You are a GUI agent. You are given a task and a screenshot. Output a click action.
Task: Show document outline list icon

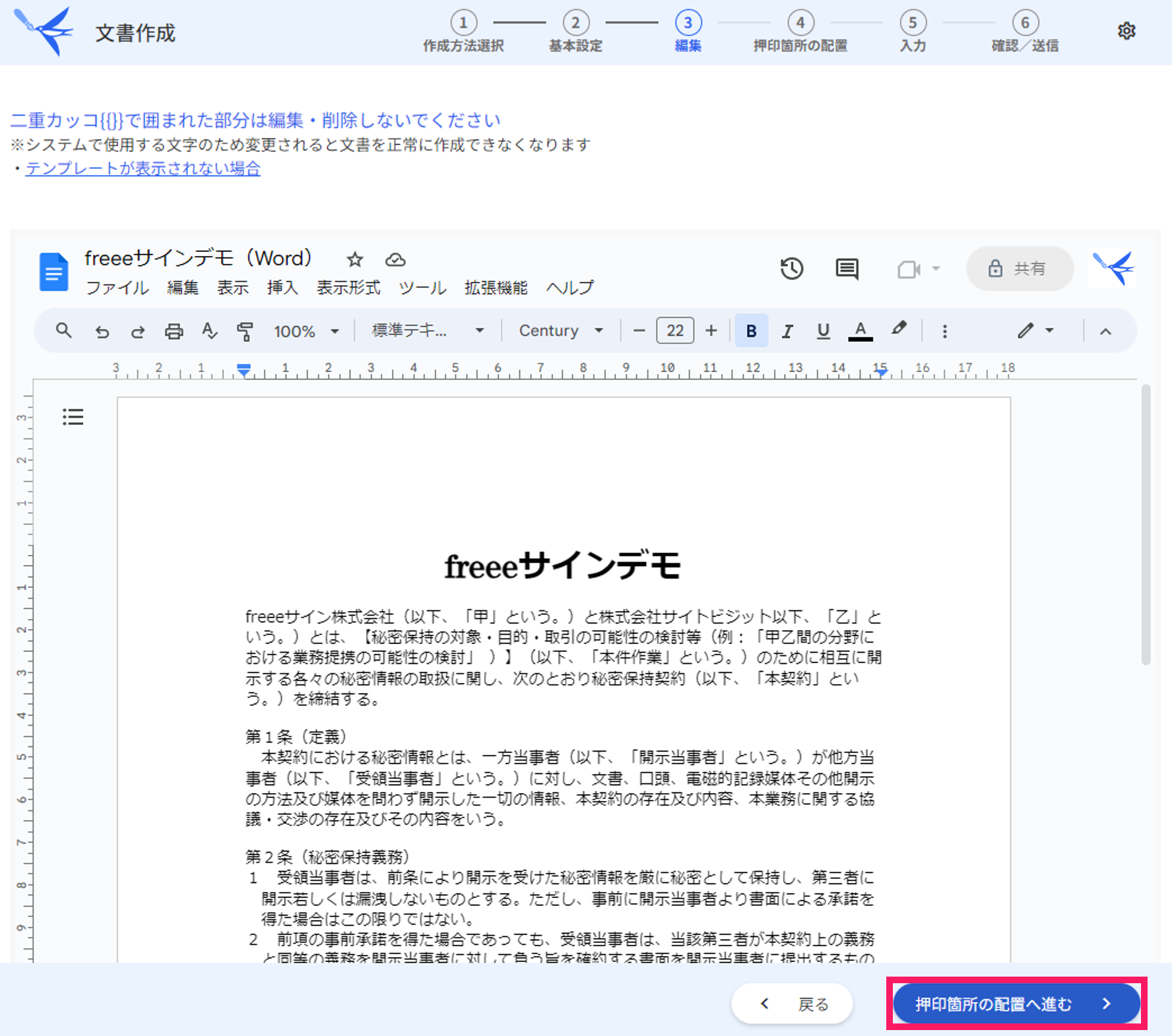[x=73, y=417]
